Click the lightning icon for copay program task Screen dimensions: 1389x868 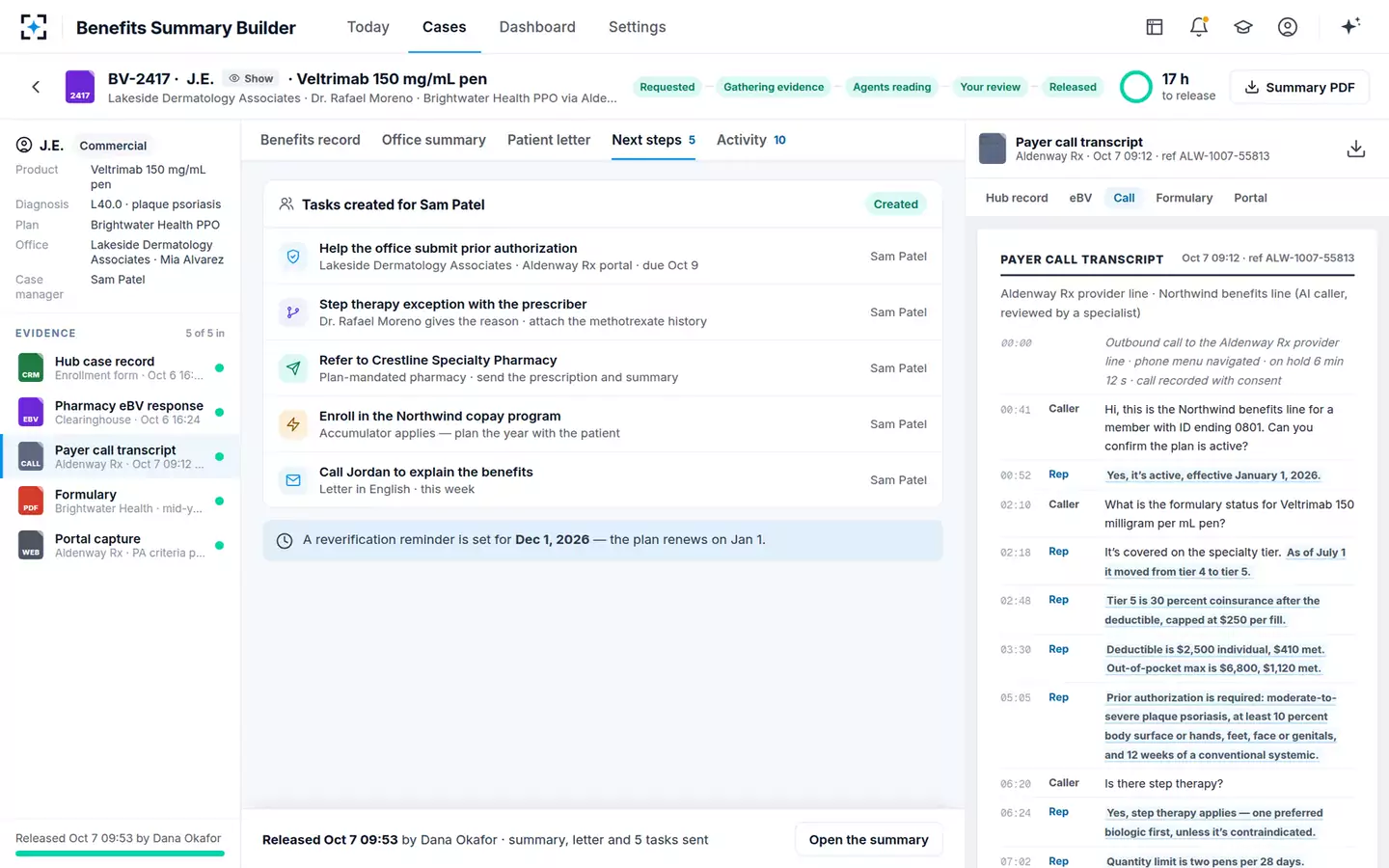[293, 424]
